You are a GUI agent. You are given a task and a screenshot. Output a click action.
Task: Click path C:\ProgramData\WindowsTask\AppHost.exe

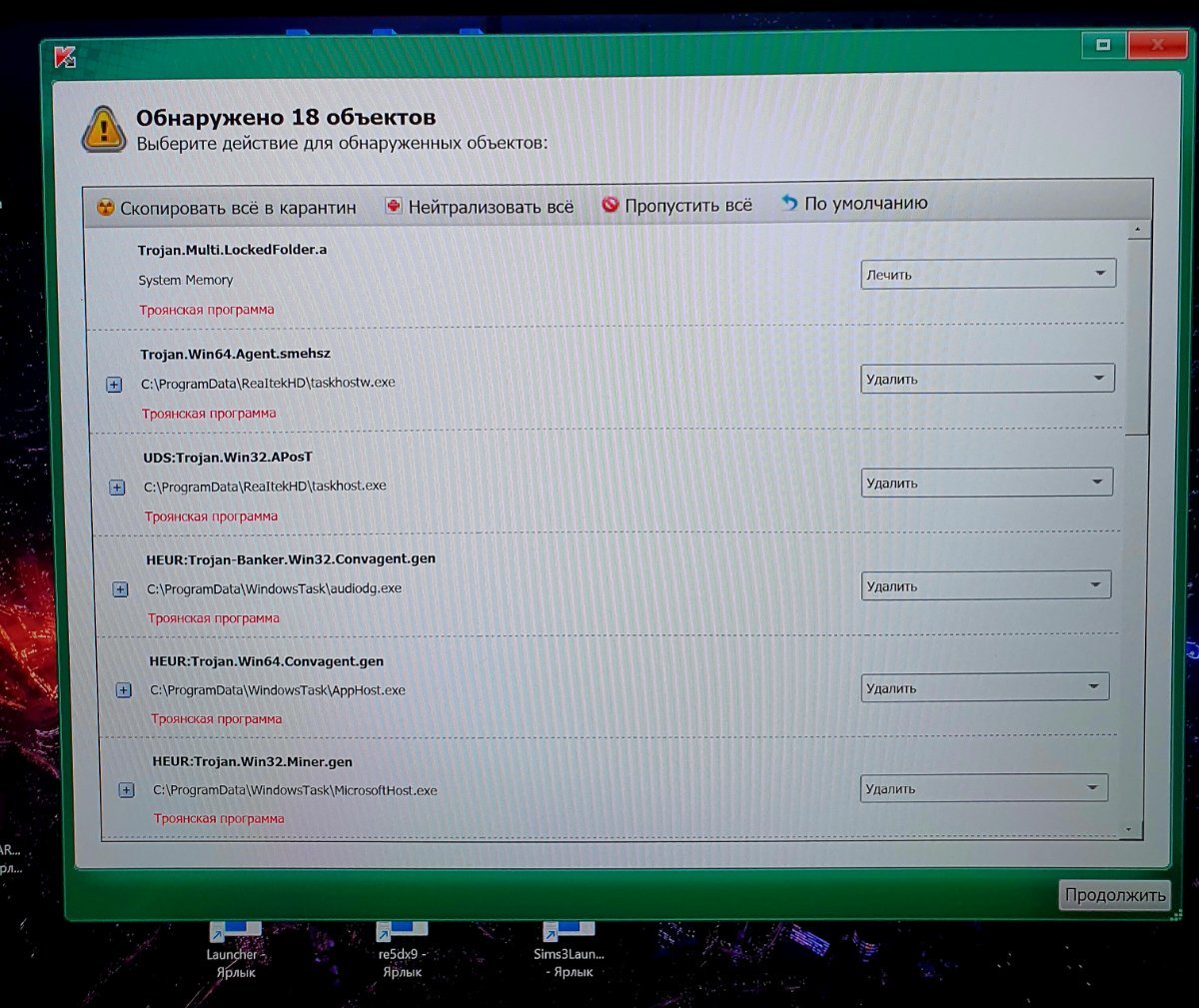(x=278, y=690)
